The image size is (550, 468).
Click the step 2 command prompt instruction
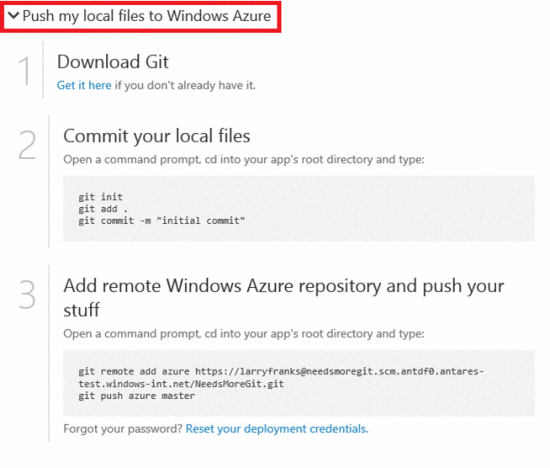click(x=244, y=160)
